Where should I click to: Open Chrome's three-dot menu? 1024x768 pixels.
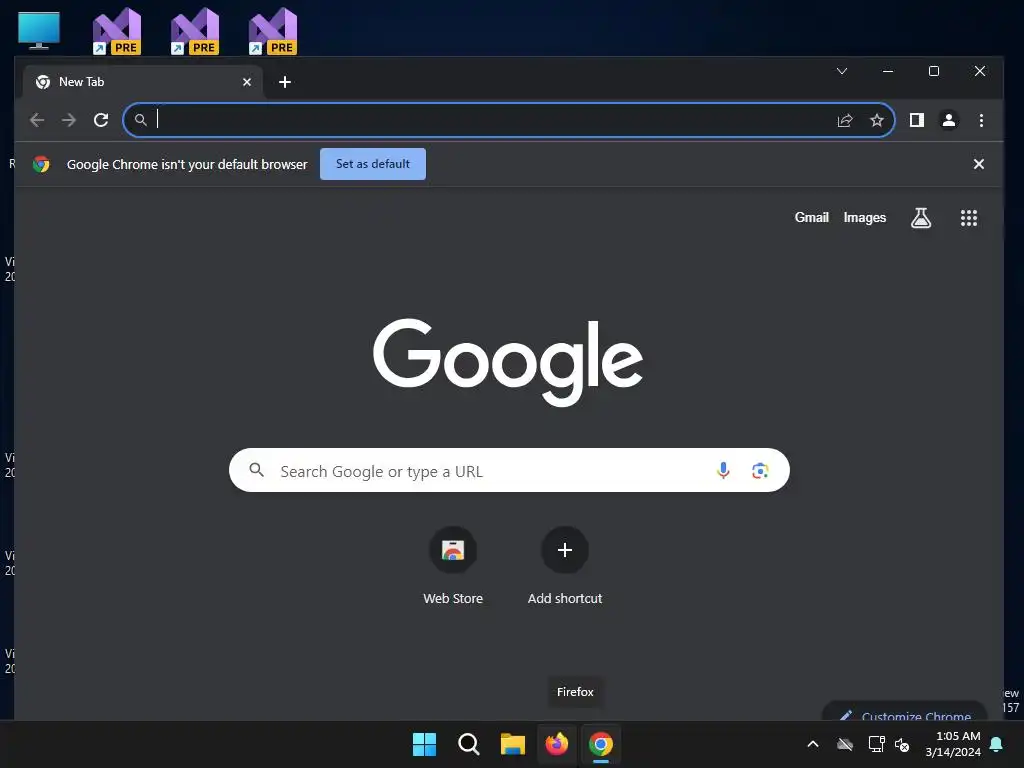click(981, 120)
